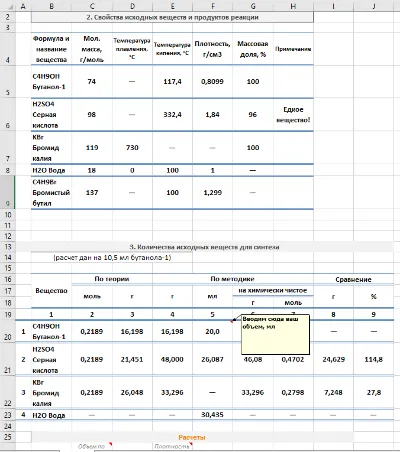Select percent cell 27,8

tap(374, 392)
